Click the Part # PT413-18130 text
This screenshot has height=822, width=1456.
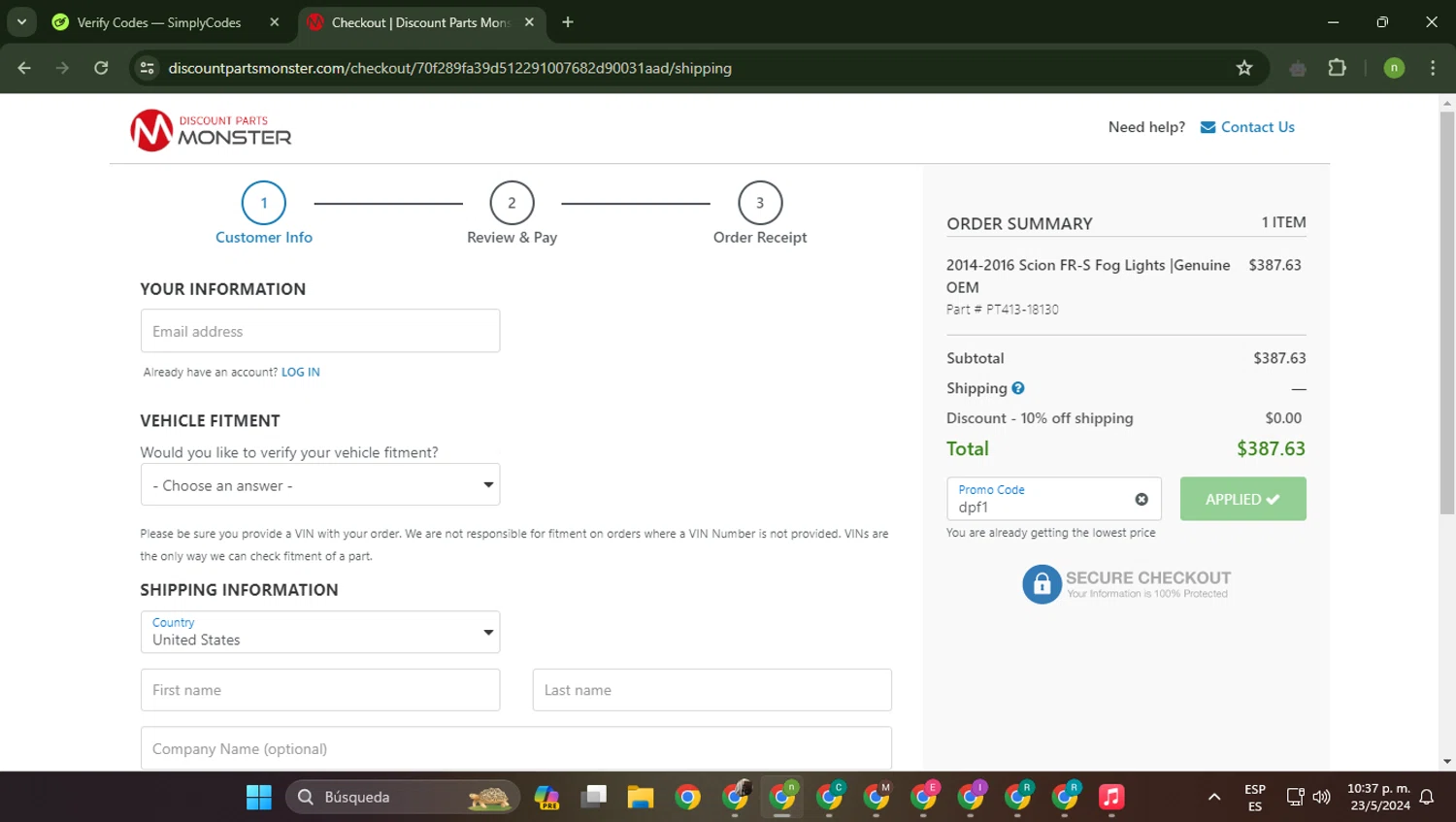tap(1003, 310)
